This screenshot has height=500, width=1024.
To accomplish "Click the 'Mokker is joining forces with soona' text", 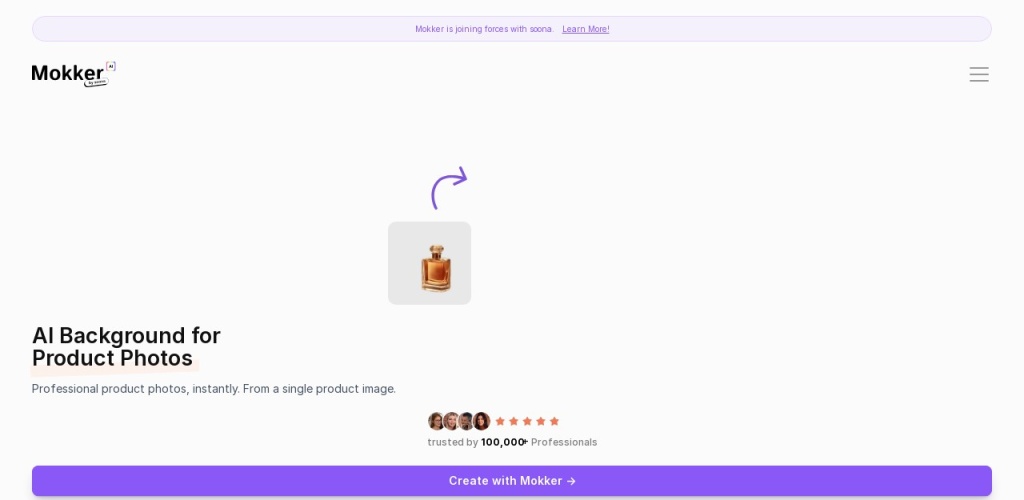I will tap(484, 29).
